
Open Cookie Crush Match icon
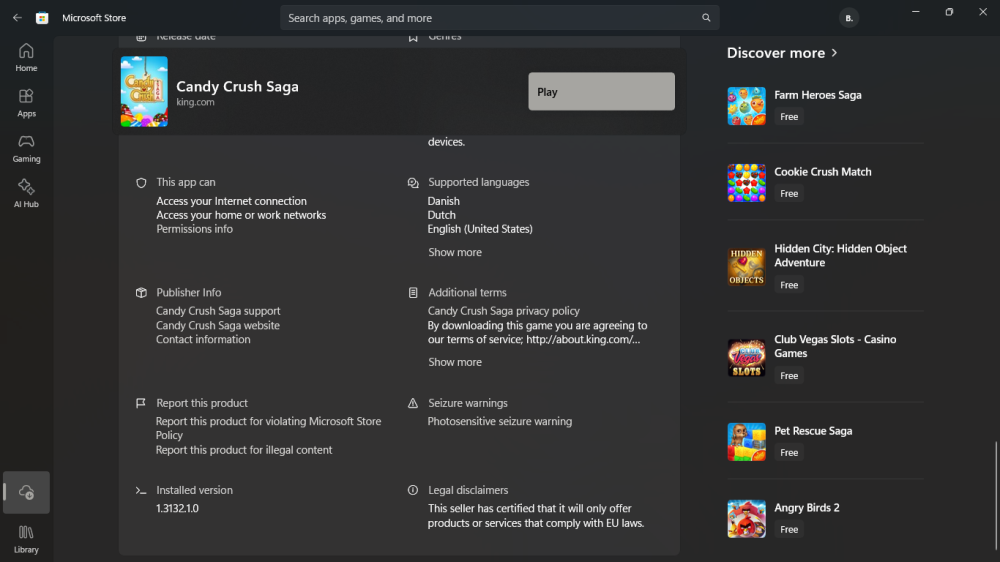(746, 182)
